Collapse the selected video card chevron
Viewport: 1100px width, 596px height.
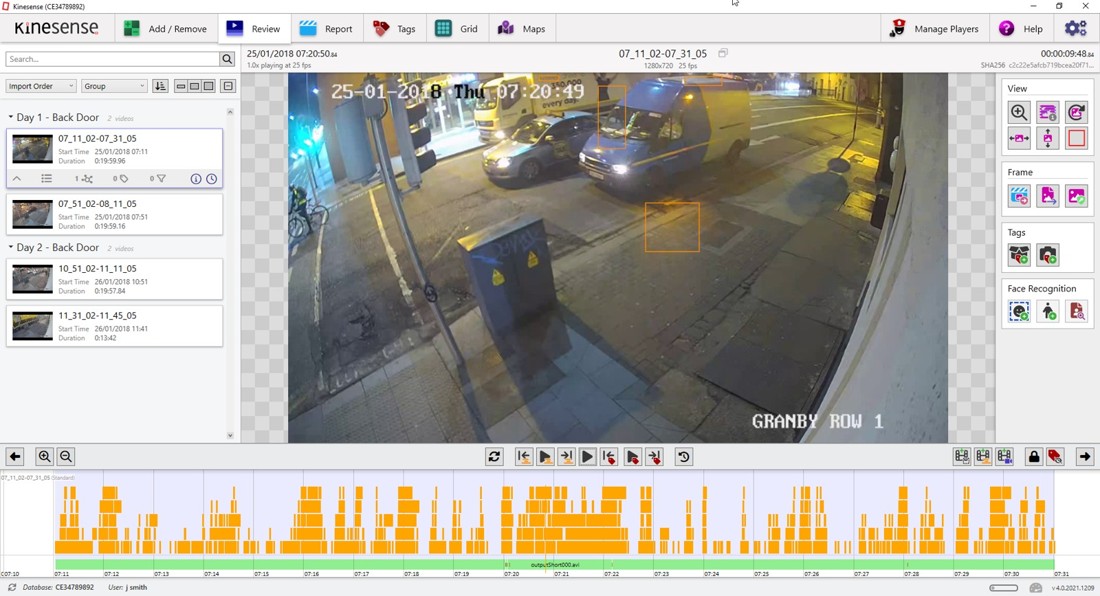click(x=17, y=179)
